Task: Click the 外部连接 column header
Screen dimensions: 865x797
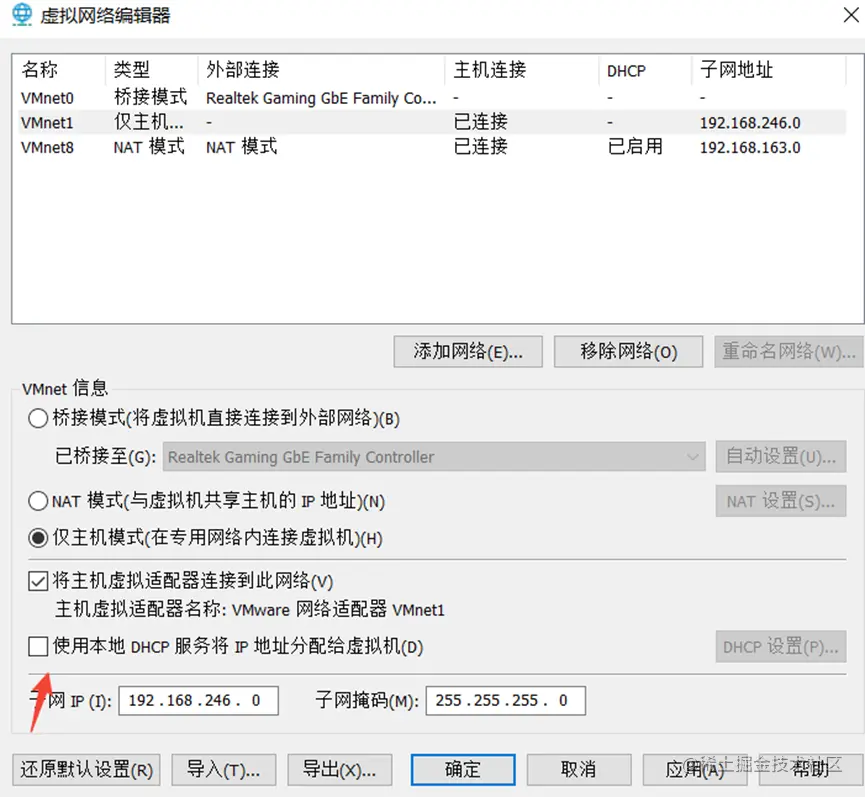Action: (321, 70)
